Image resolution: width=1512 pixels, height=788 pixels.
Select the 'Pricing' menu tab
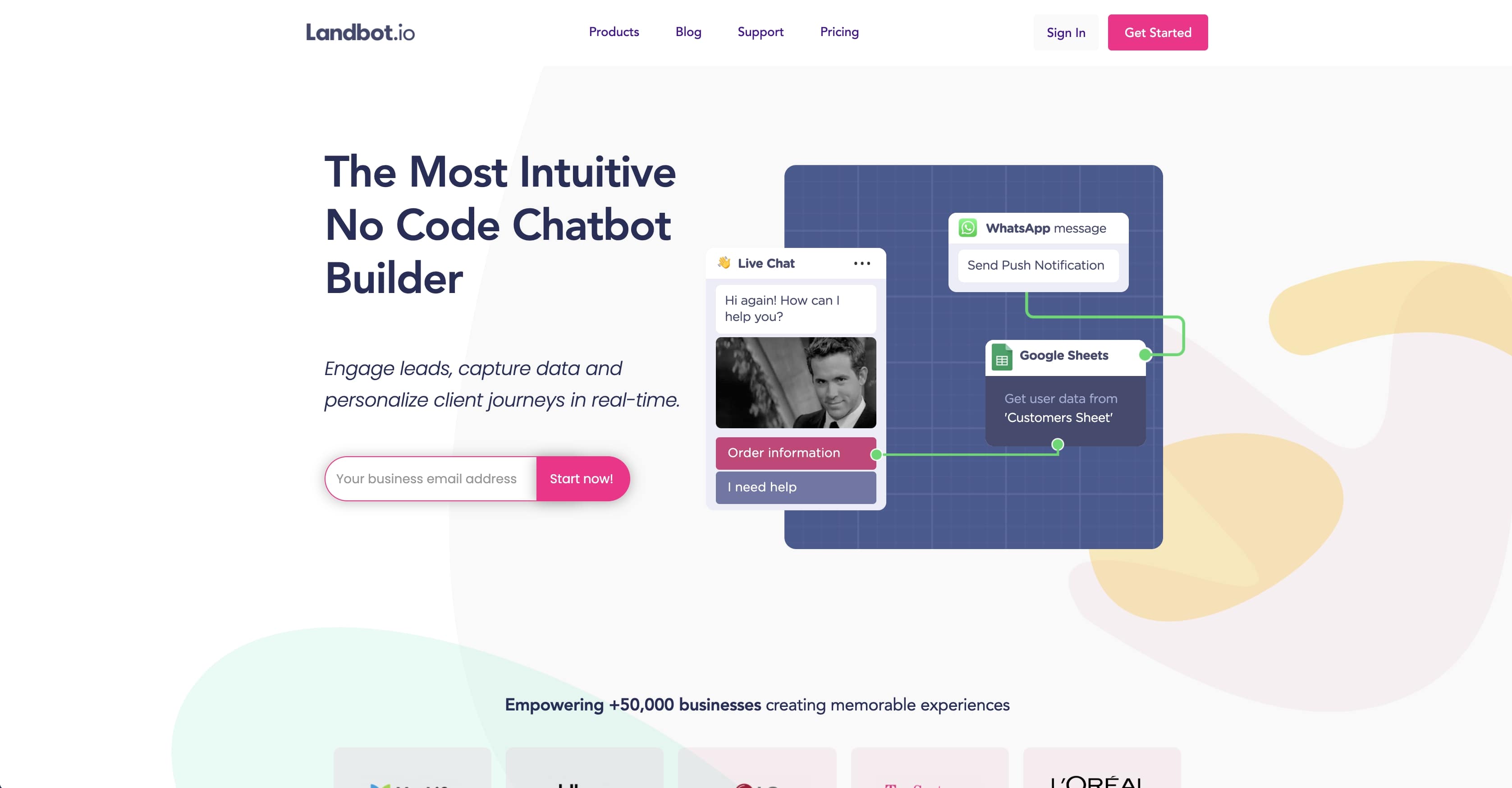(839, 32)
